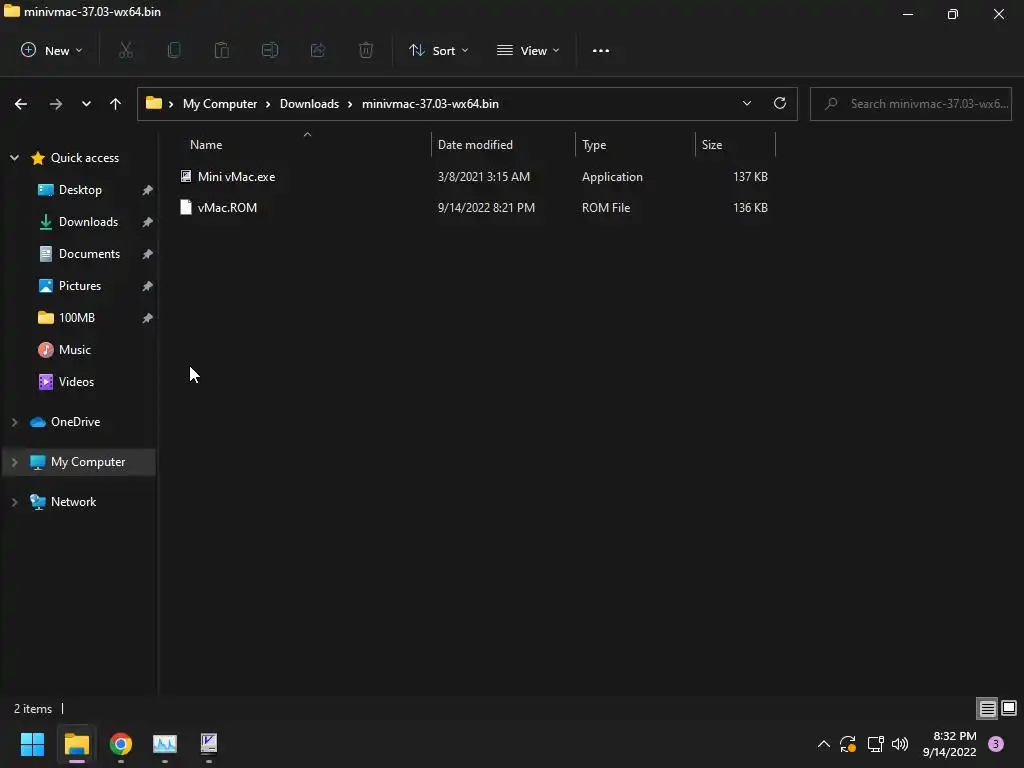
Task: Open the chart monitor taskbar app
Action: pyautogui.click(x=165, y=744)
